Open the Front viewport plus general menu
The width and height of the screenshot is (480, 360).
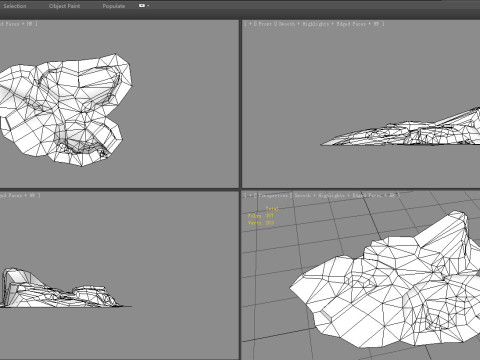pos(250,24)
